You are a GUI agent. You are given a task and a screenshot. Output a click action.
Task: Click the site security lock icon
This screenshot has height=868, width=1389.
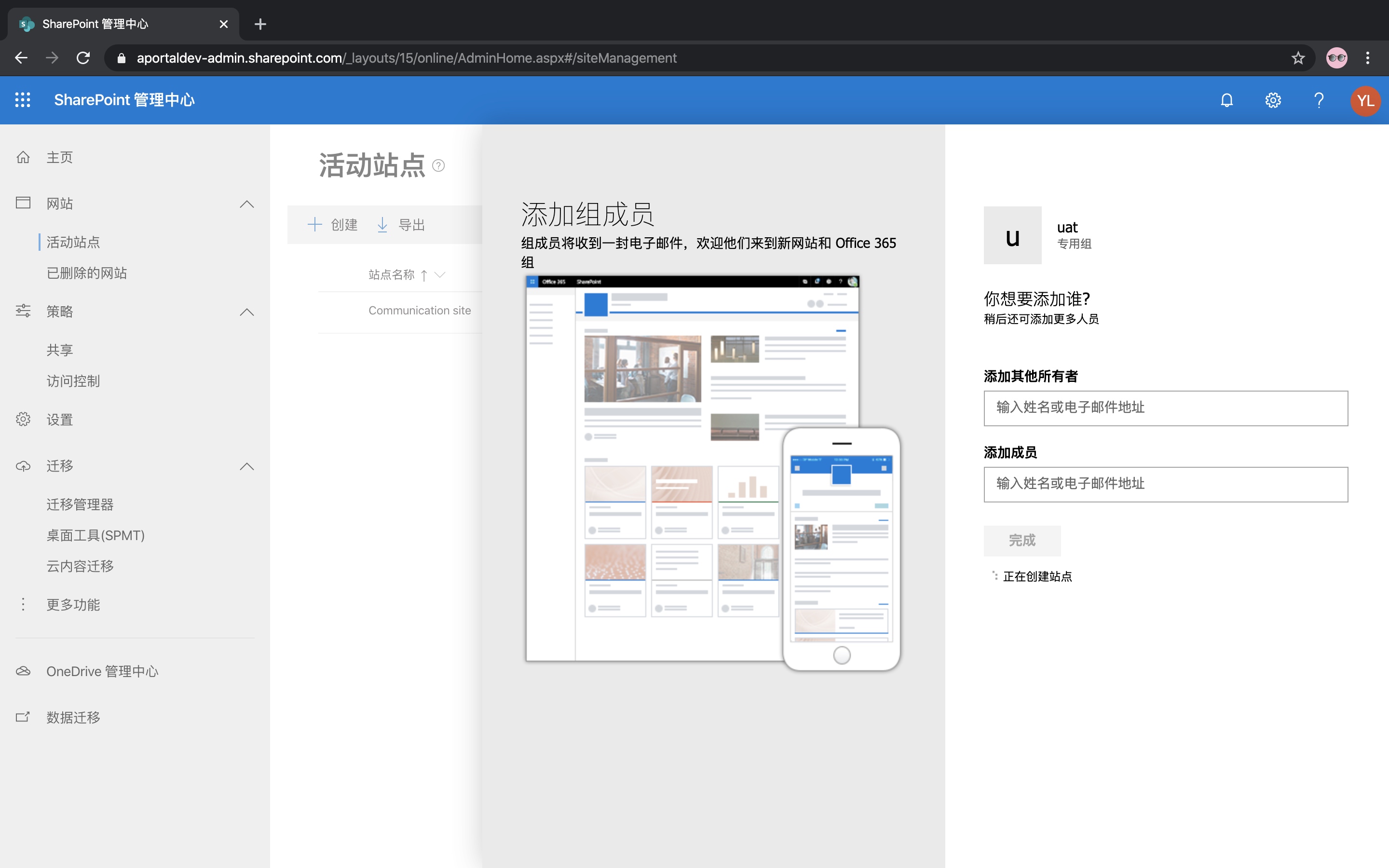pos(121,58)
